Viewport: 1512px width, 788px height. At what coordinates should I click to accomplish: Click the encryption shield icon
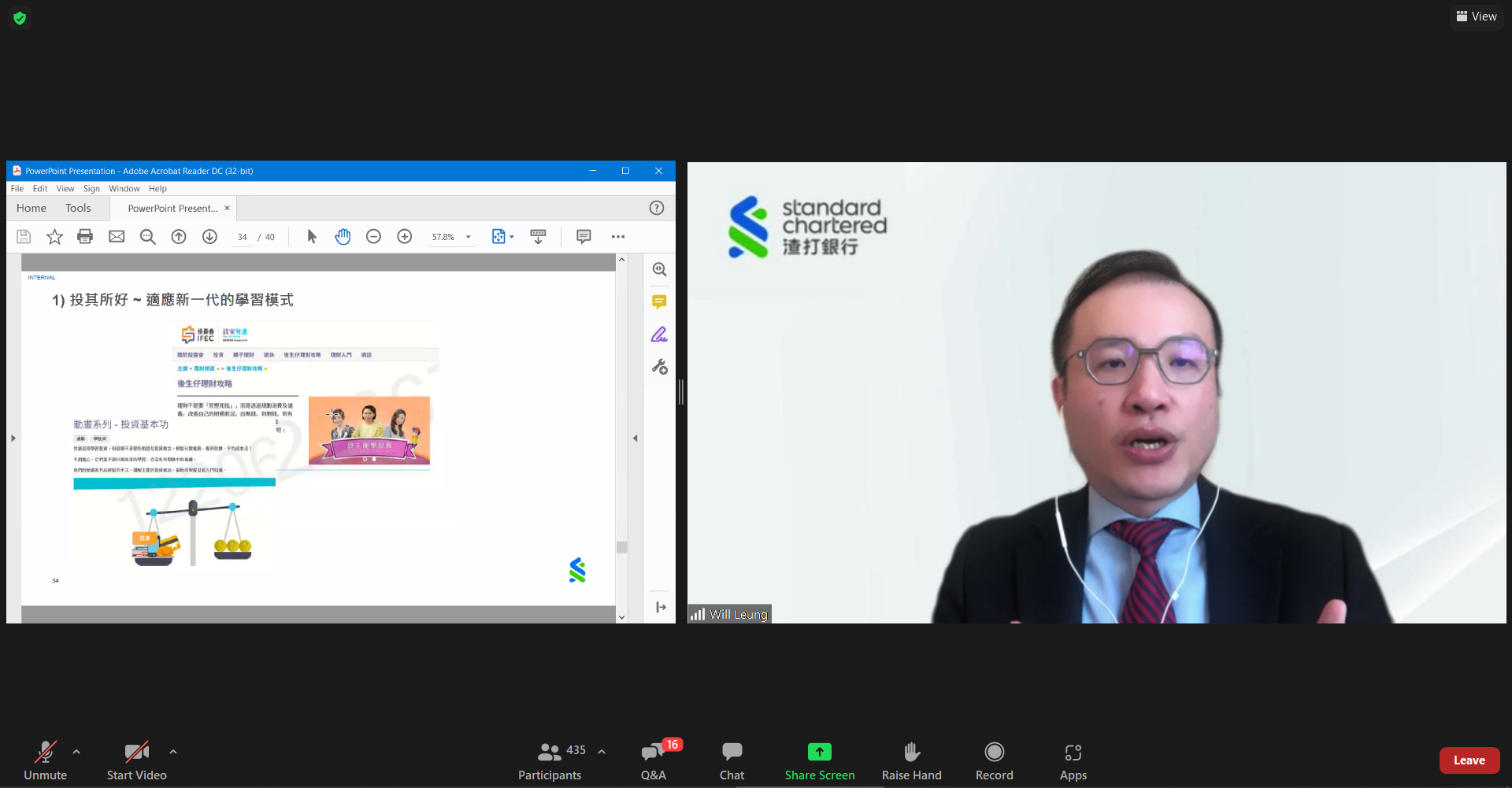20,17
